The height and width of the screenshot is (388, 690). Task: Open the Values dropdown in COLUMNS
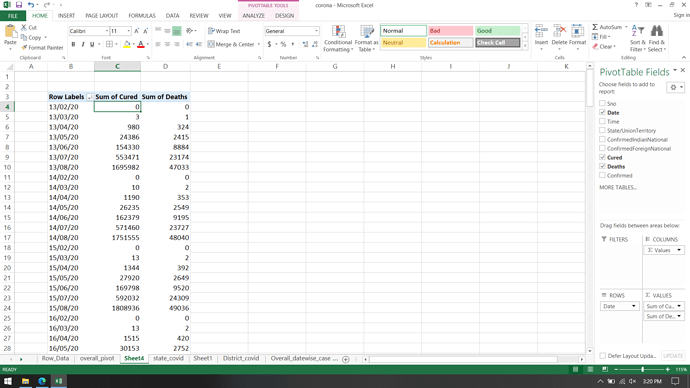point(679,250)
